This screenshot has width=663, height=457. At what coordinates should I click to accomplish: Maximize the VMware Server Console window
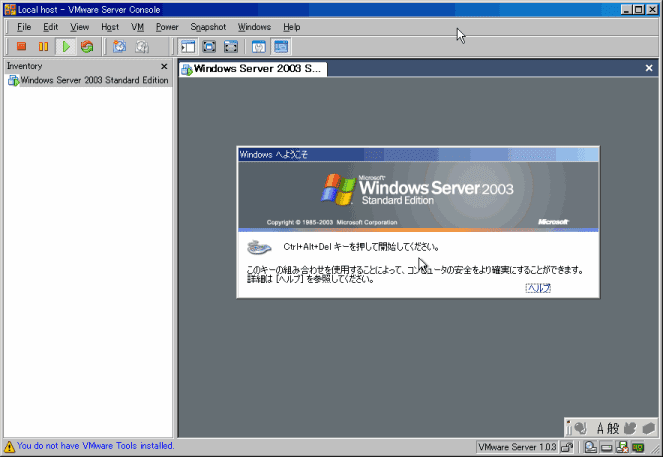[x=639, y=9]
